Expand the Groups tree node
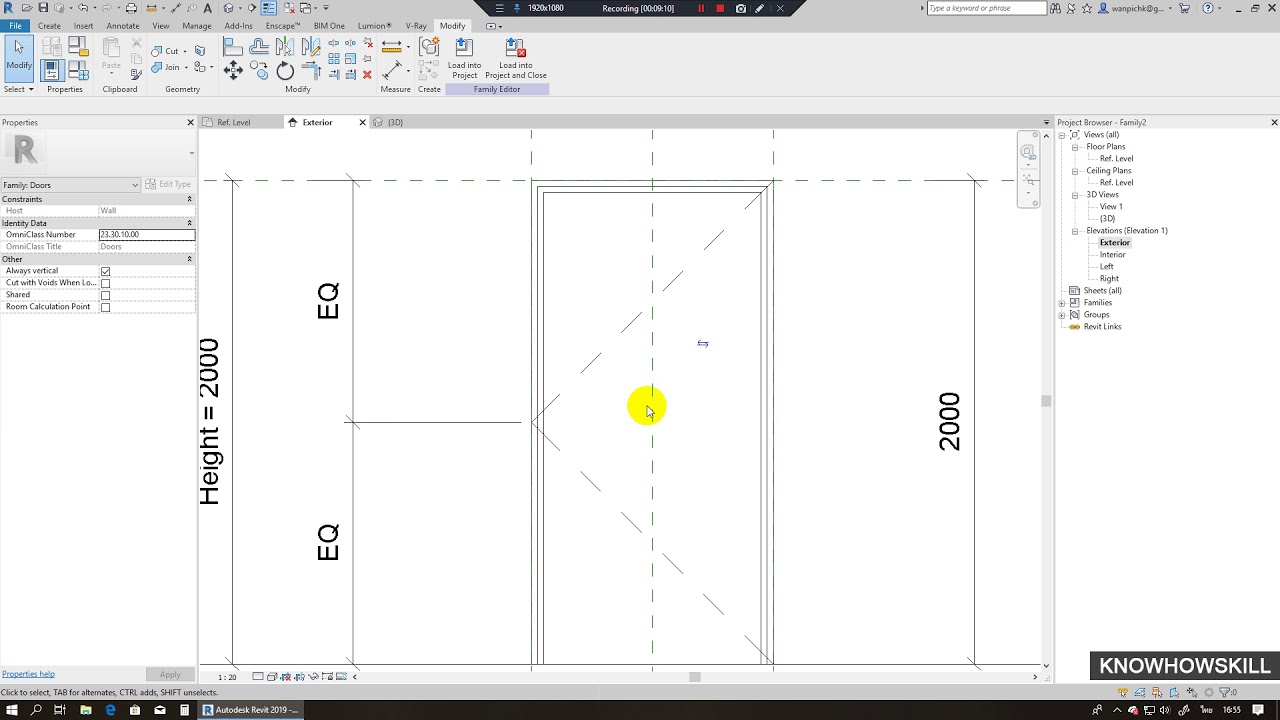The image size is (1280, 720). (1062, 315)
